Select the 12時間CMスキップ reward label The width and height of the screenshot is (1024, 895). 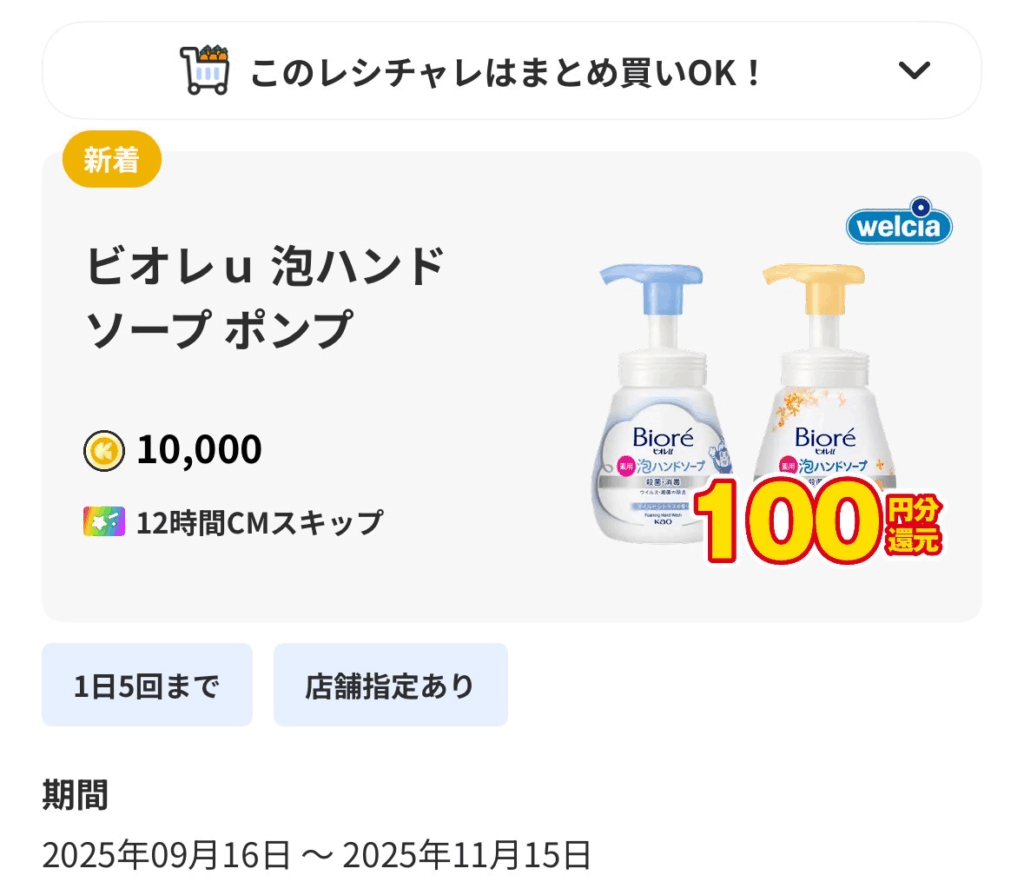point(259,522)
